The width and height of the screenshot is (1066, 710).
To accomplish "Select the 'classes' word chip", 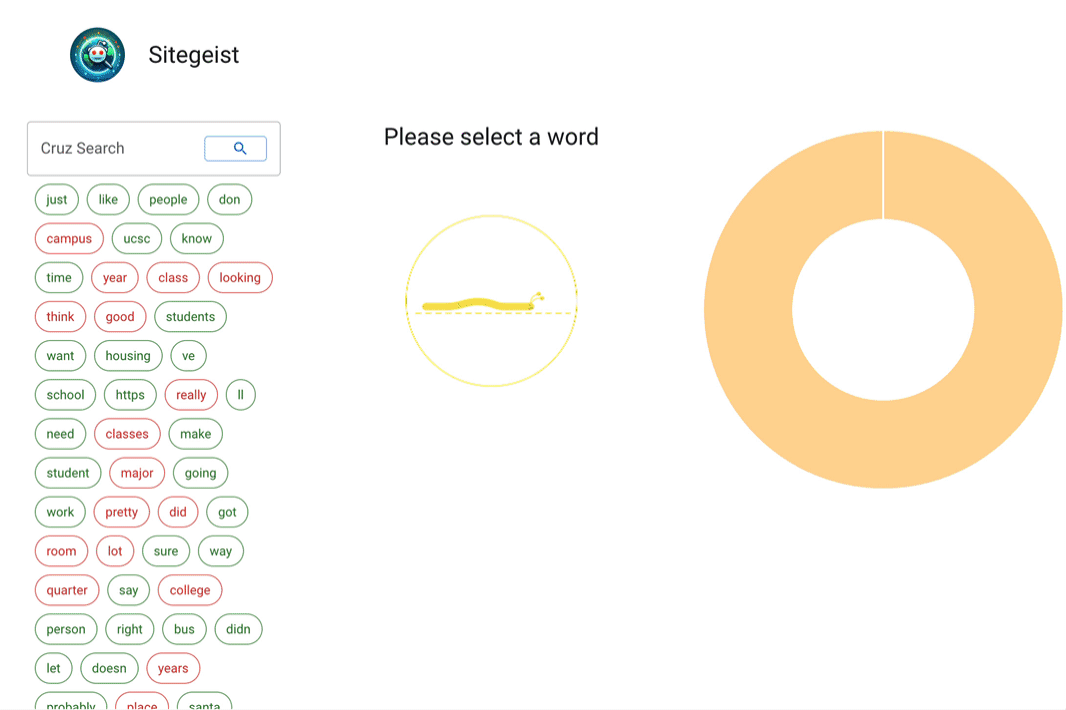I will pyautogui.click(x=127, y=434).
